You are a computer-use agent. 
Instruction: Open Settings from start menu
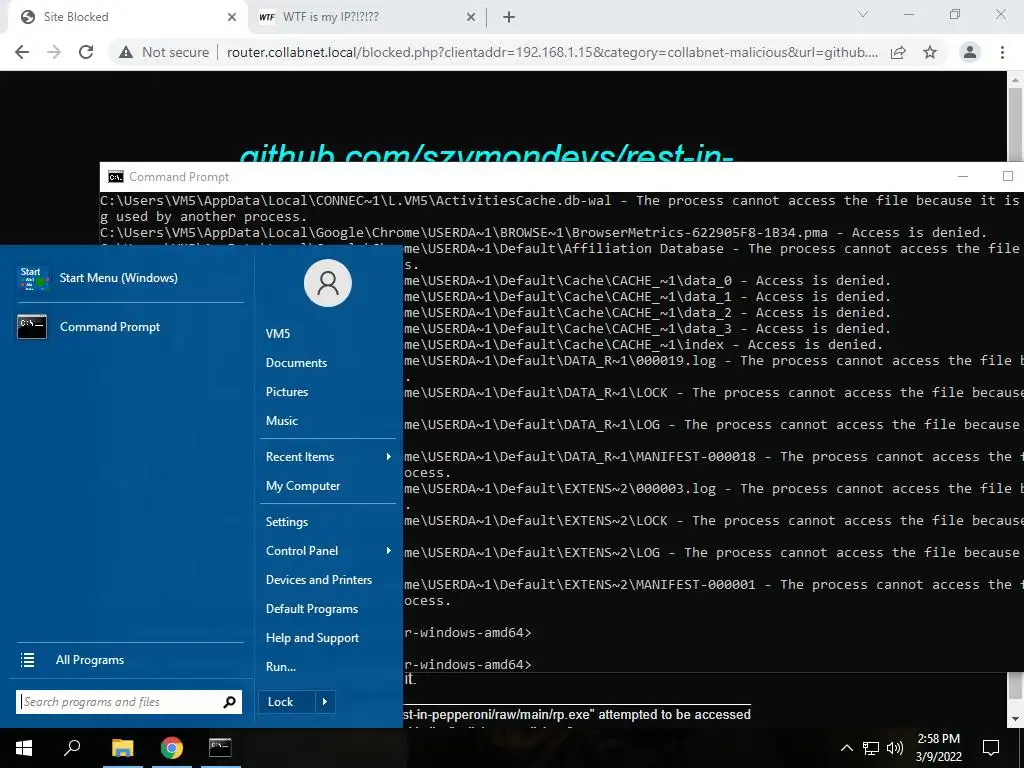(287, 522)
